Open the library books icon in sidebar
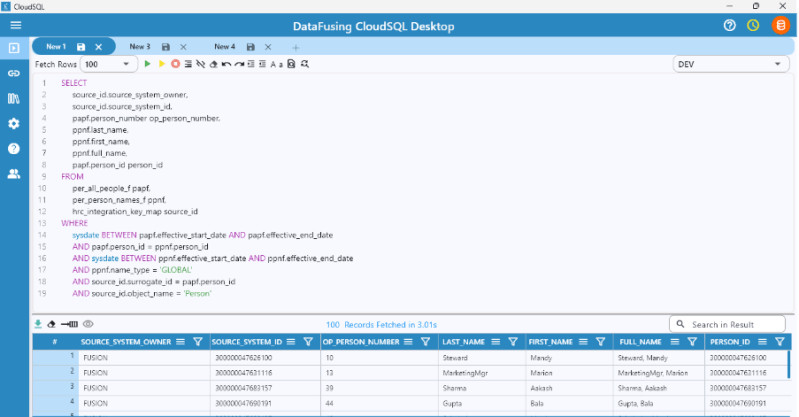The height and width of the screenshot is (417, 799). tap(14, 98)
